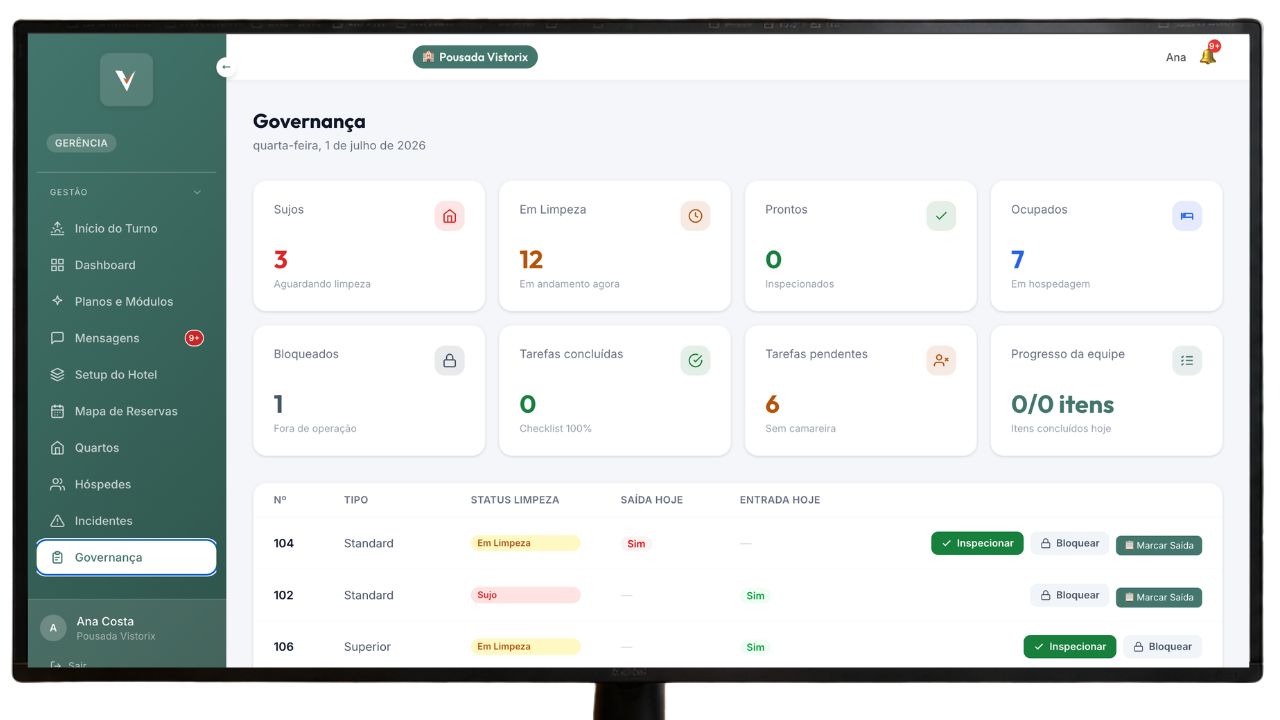Click the notification bell icon
Viewport: 1280px width, 720px height.
coord(1207,57)
